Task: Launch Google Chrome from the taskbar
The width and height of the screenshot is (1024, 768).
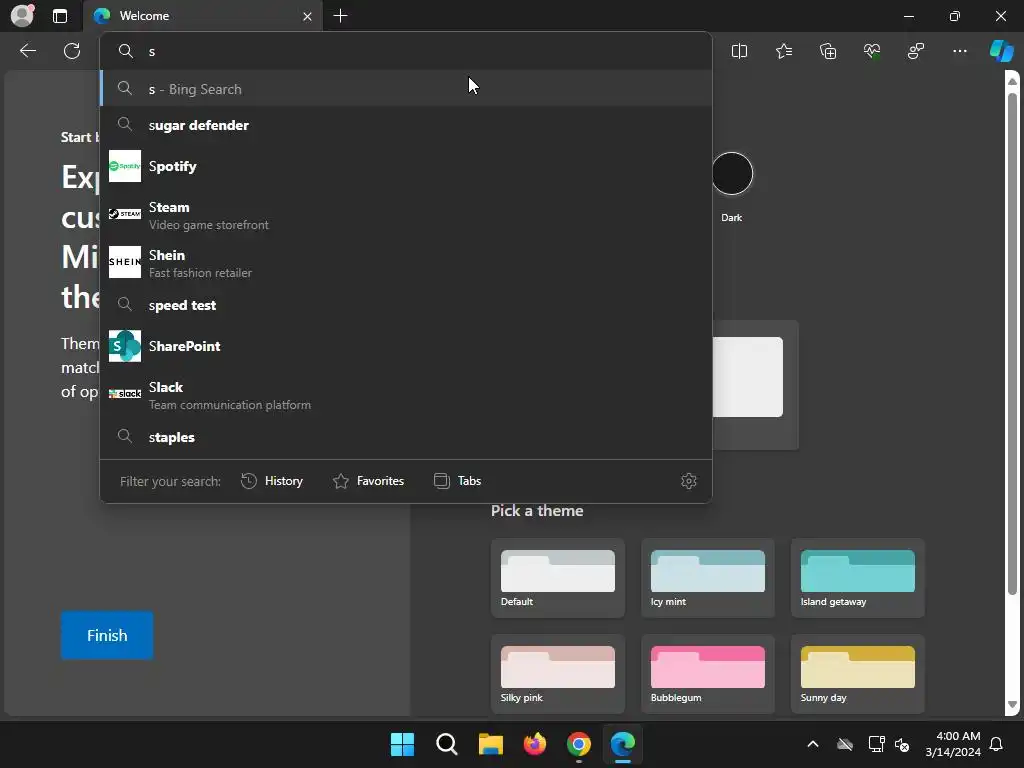Action: [x=579, y=744]
